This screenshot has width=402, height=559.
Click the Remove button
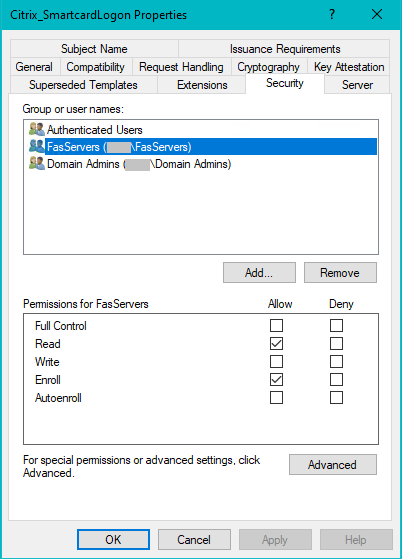(340, 273)
